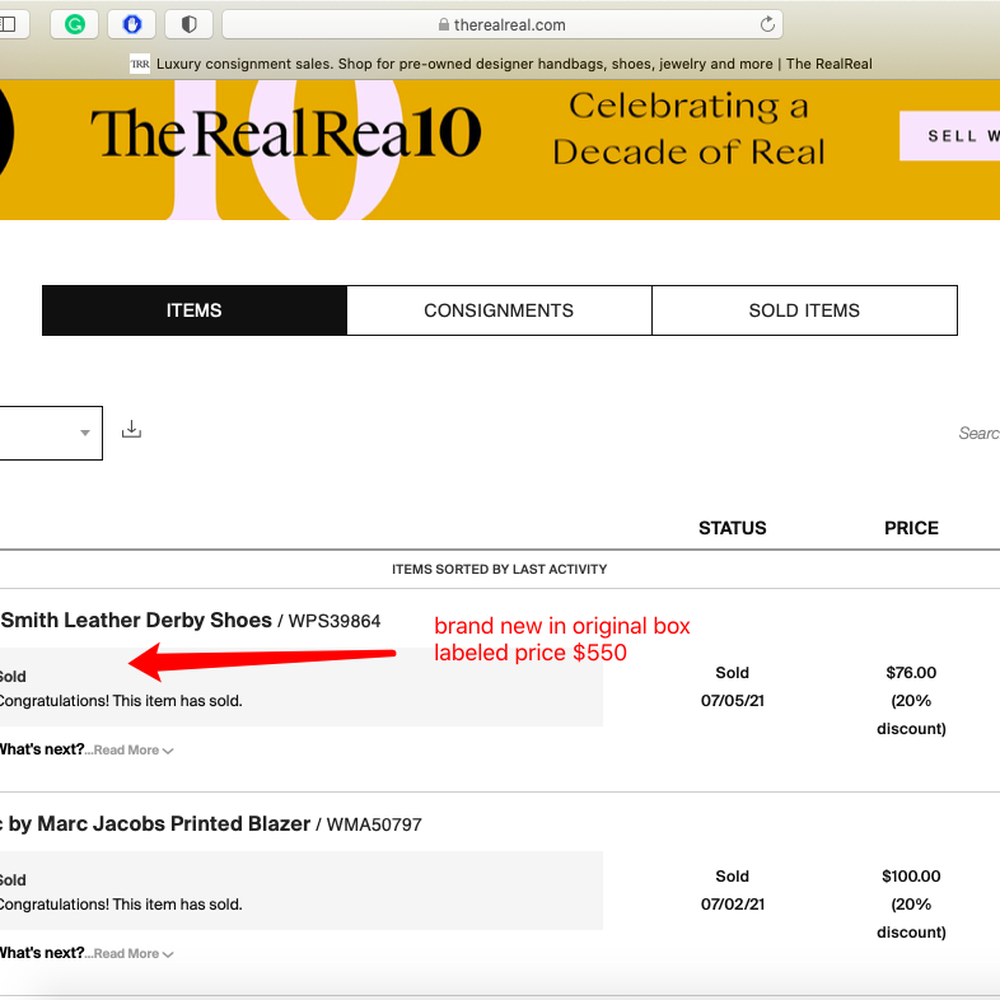Focus the therealreal.com address bar
Image resolution: width=1000 pixels, height=1000 pixels.
point(502,25)
